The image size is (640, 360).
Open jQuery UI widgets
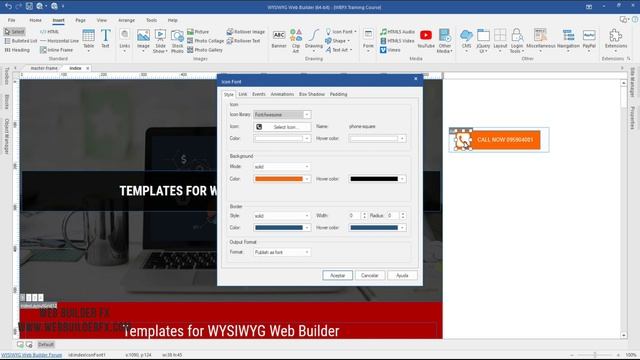tap(483, 41)
